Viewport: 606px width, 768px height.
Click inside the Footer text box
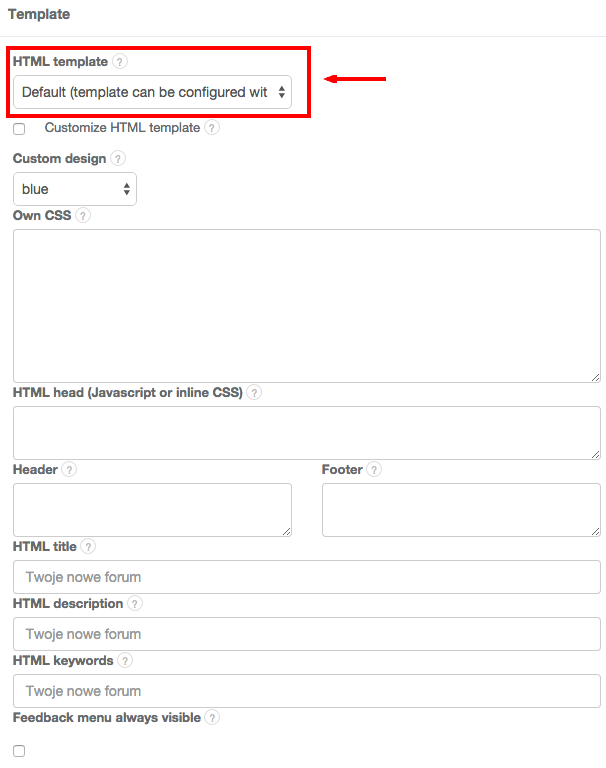coord(461,510)
